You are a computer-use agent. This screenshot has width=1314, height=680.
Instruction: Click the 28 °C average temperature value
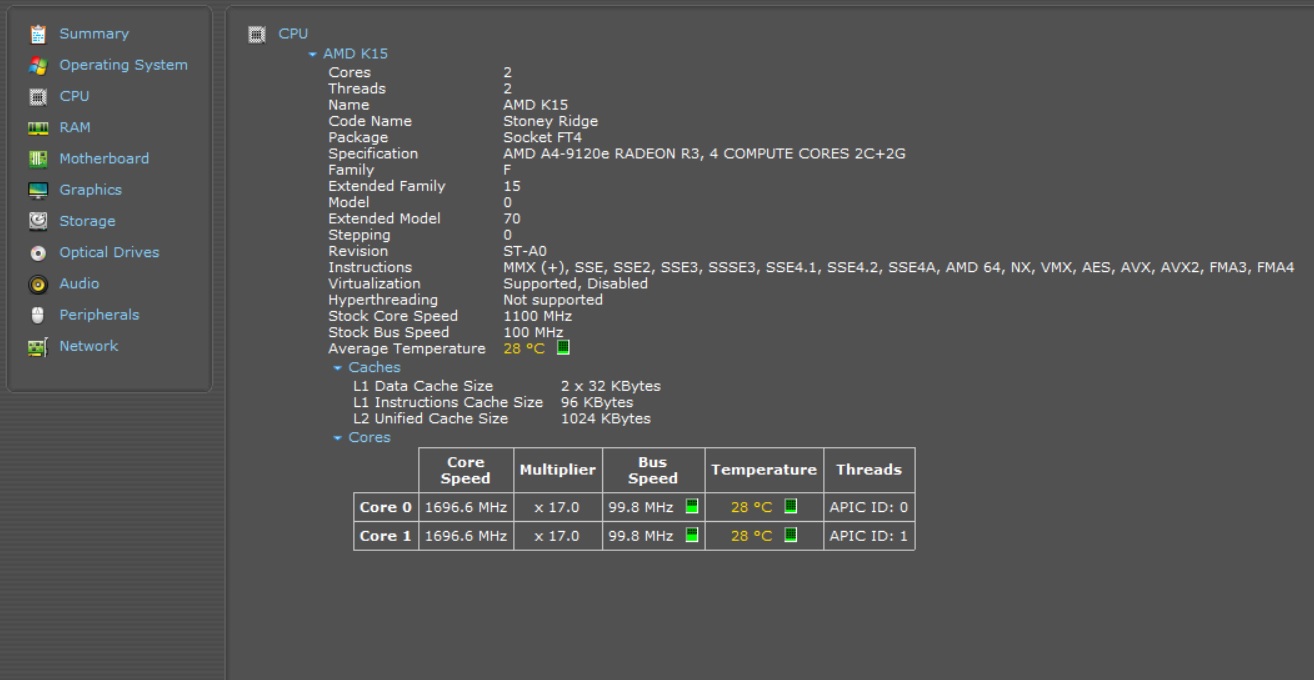point(524,349)
